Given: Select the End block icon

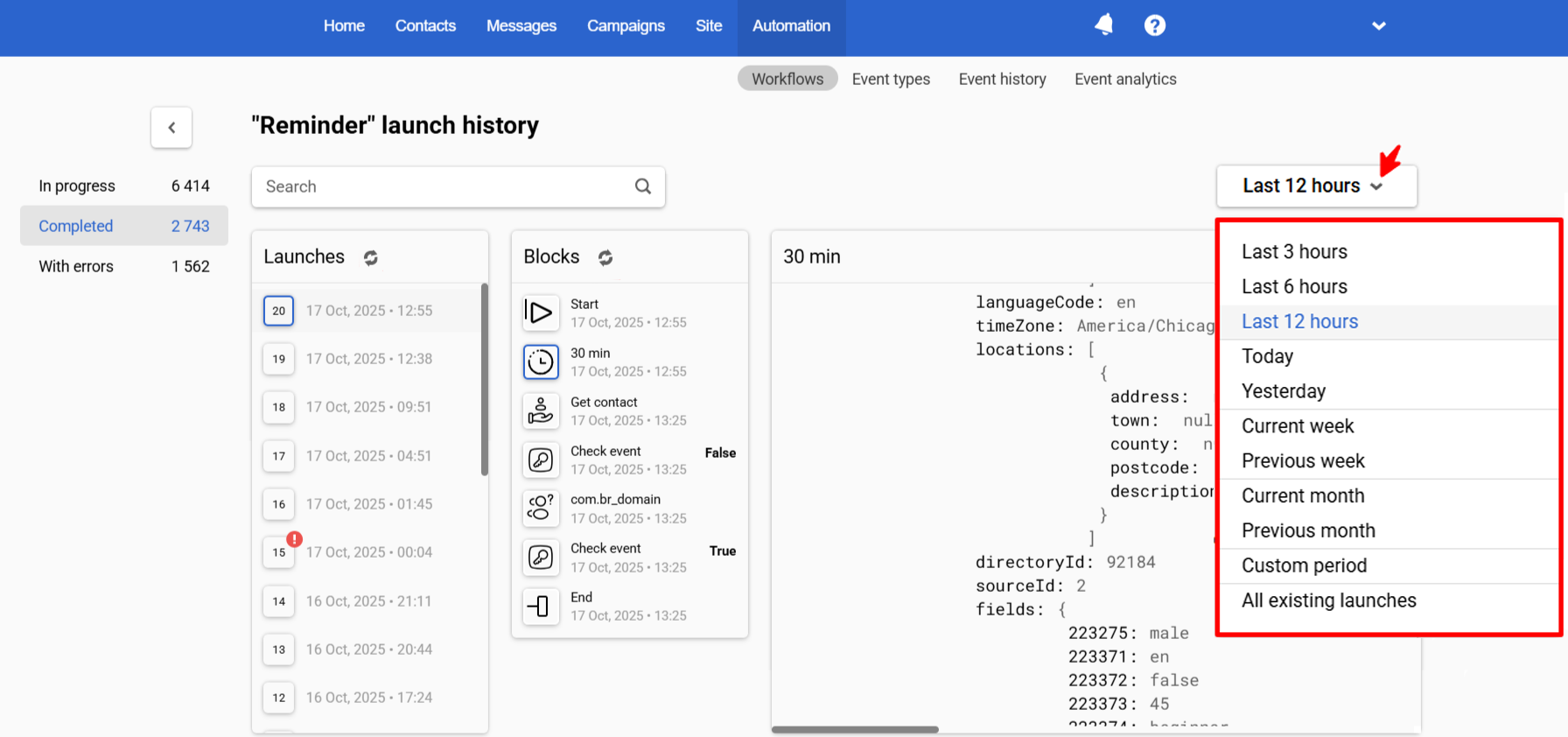Looking at the screenshot, I should [541, 606].
